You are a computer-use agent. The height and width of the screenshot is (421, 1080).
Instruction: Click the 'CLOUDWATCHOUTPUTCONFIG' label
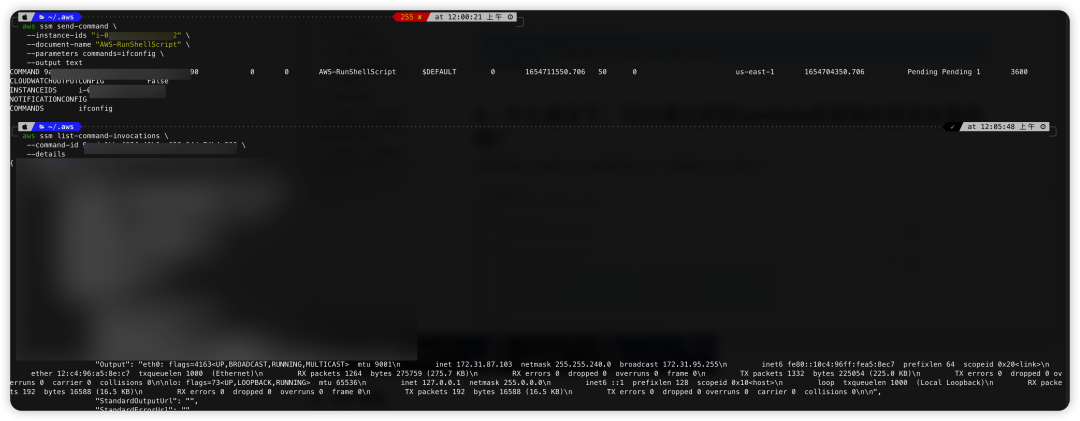pos(57,81)
